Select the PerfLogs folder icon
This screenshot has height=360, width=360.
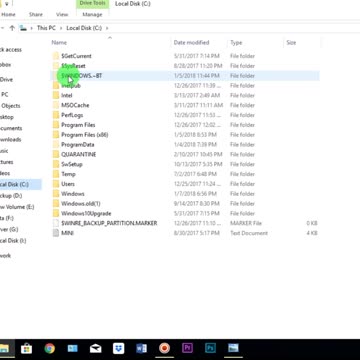pos(56,115)
